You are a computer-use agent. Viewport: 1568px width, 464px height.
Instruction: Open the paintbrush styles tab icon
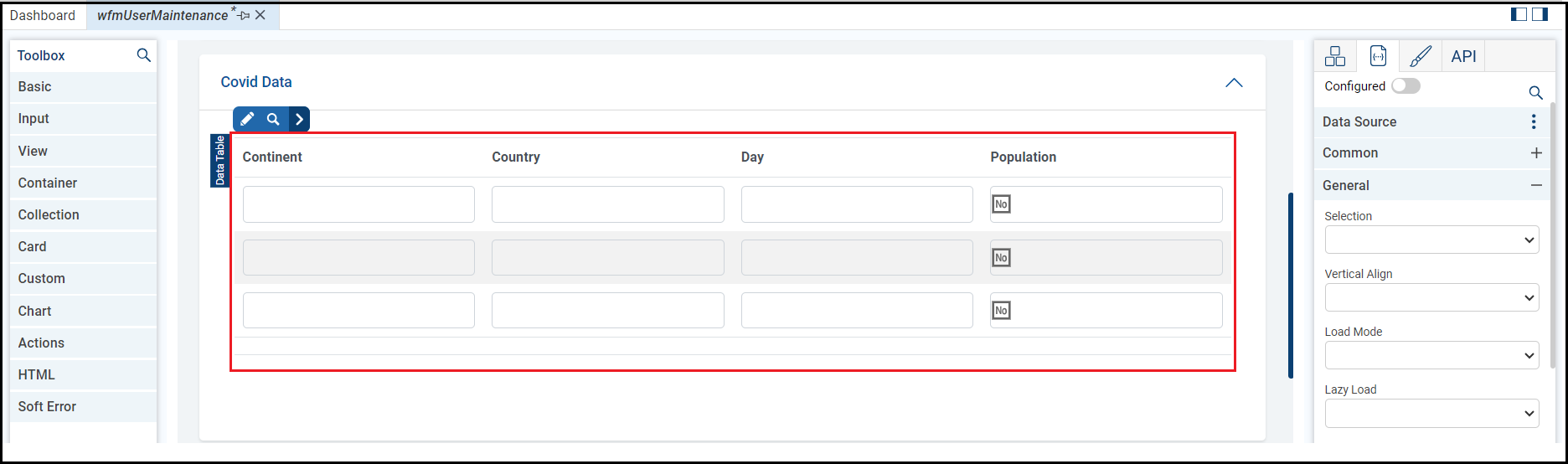[1421, 56]
